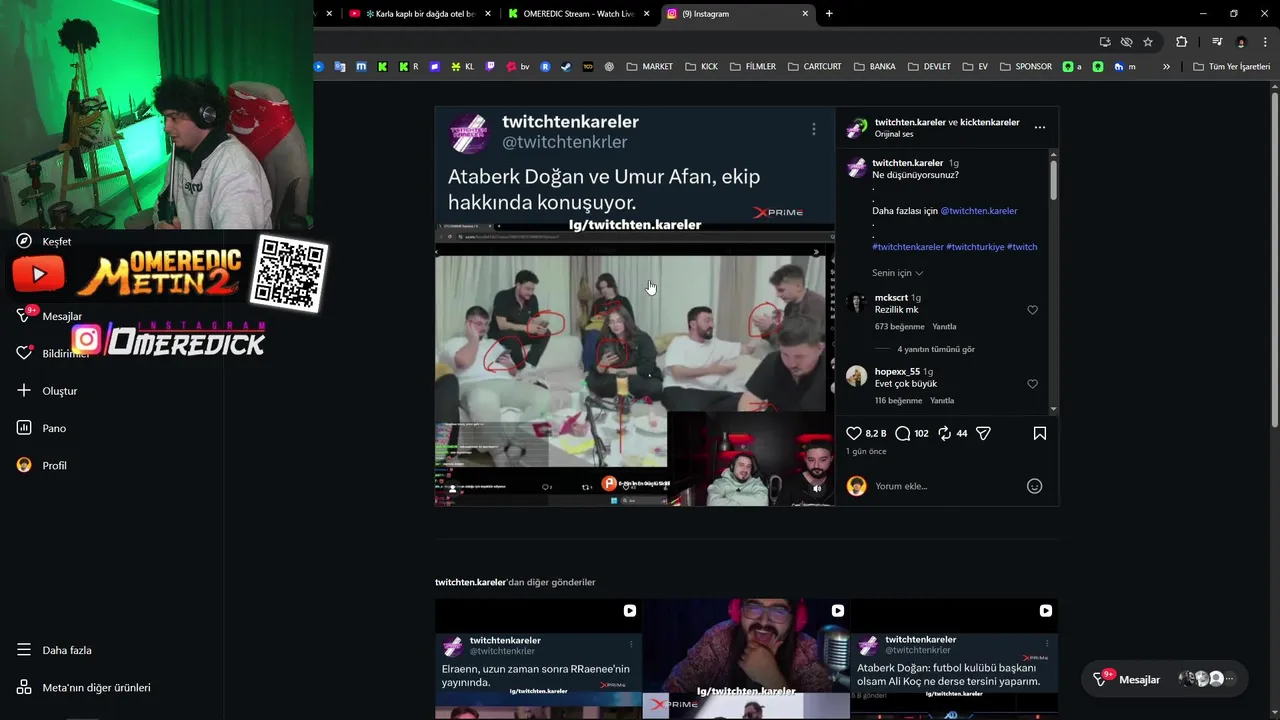Open the Tüm Yer İşaretleri folder
This screenshot has width=1280, height=720.
coord(1231,67)
